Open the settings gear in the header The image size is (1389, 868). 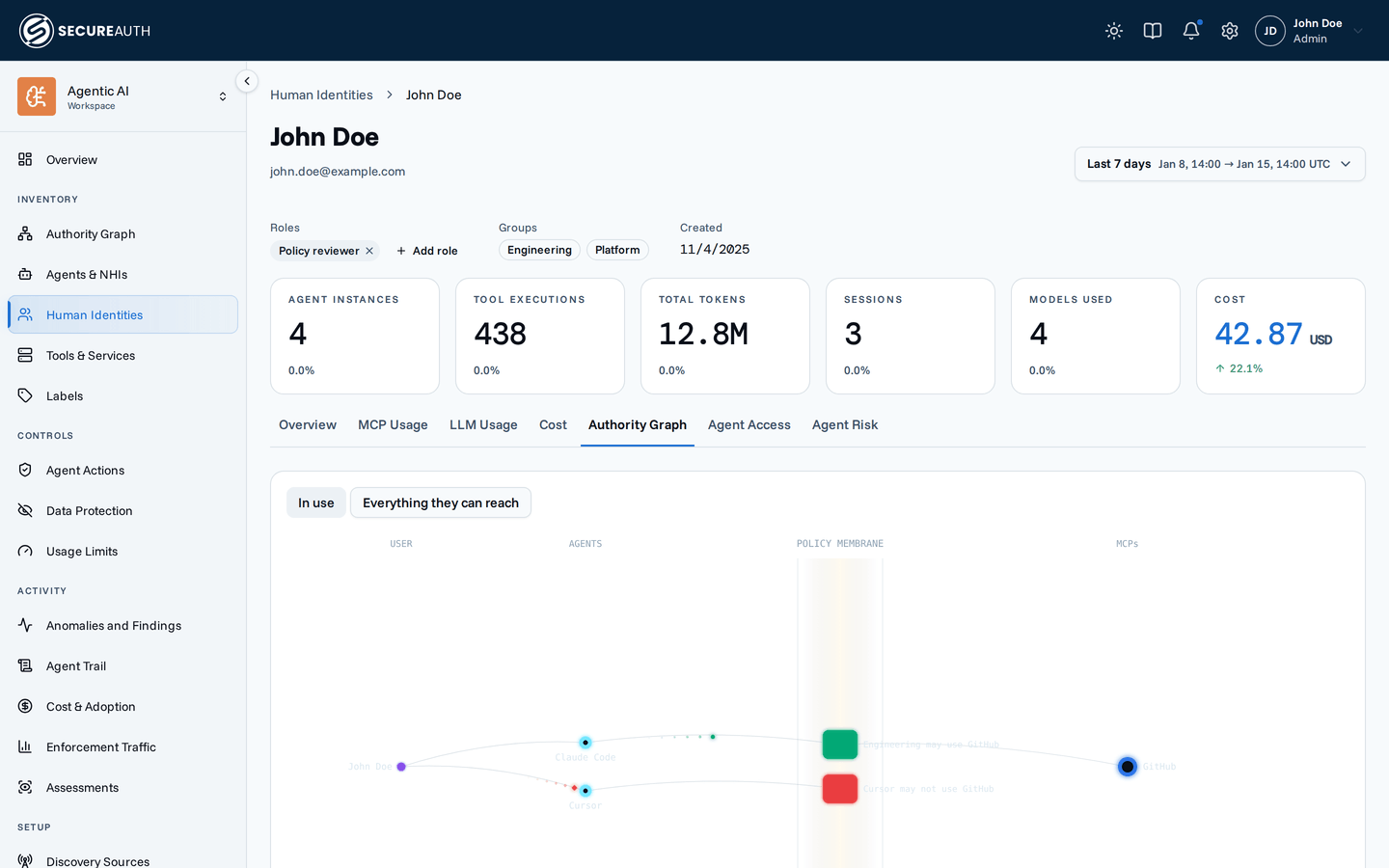pyautogui.click(x=1230, y=31)
